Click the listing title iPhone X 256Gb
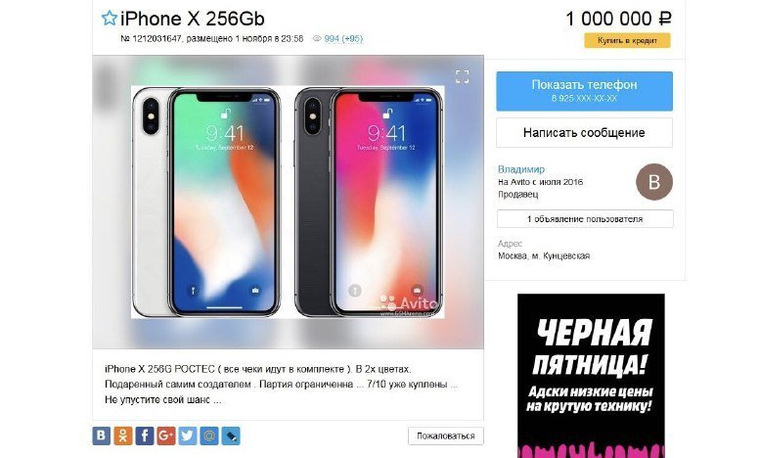The width and height of the screenshot is (760, 458). pos(192,19)
